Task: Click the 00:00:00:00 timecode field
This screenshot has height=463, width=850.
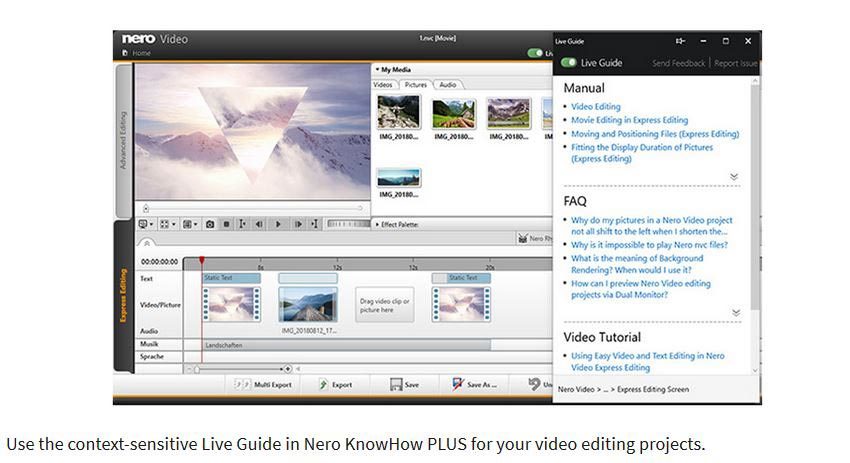Action: (159, 262)
